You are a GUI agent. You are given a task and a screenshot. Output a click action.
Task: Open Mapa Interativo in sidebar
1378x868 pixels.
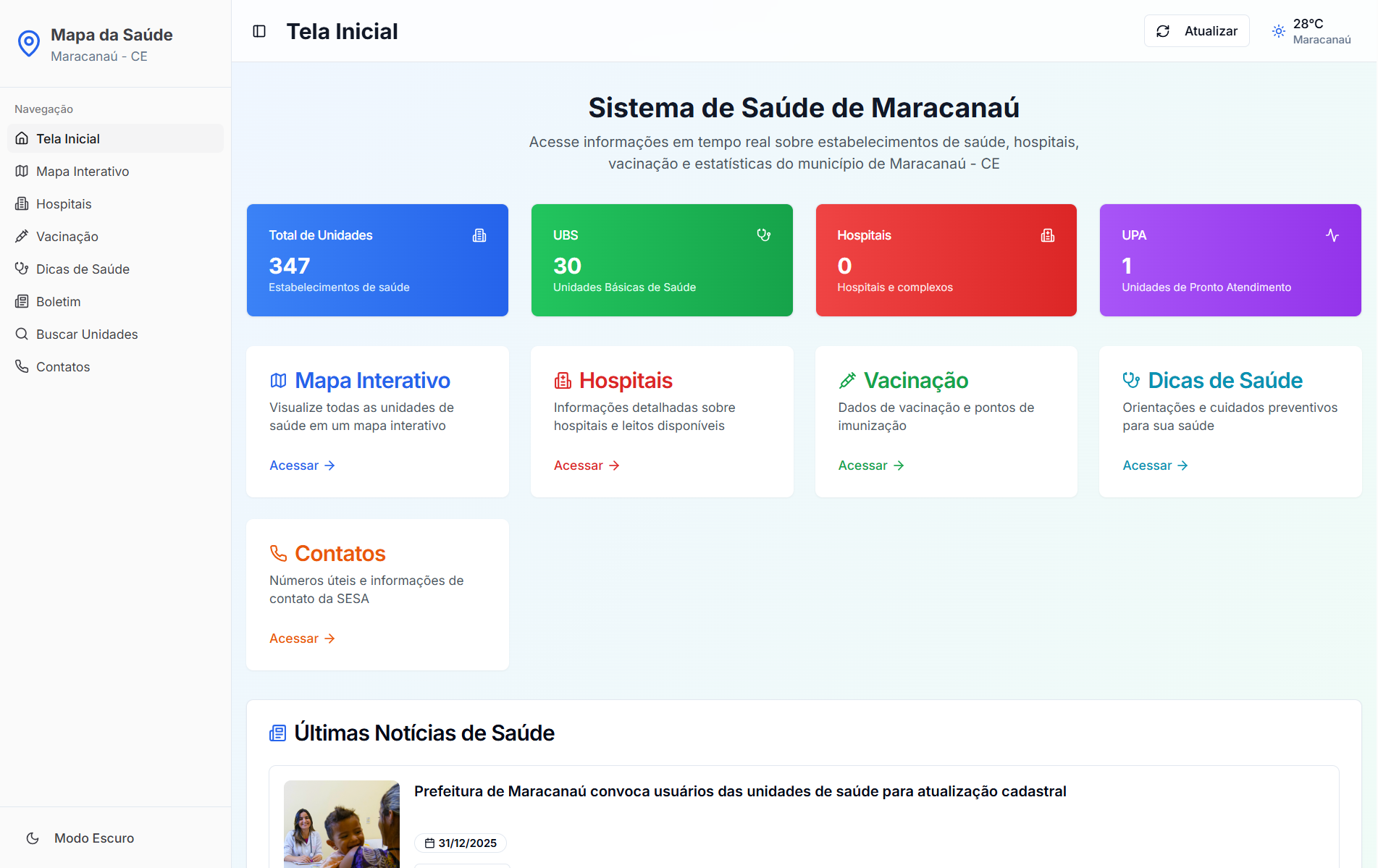click(83, 172)
